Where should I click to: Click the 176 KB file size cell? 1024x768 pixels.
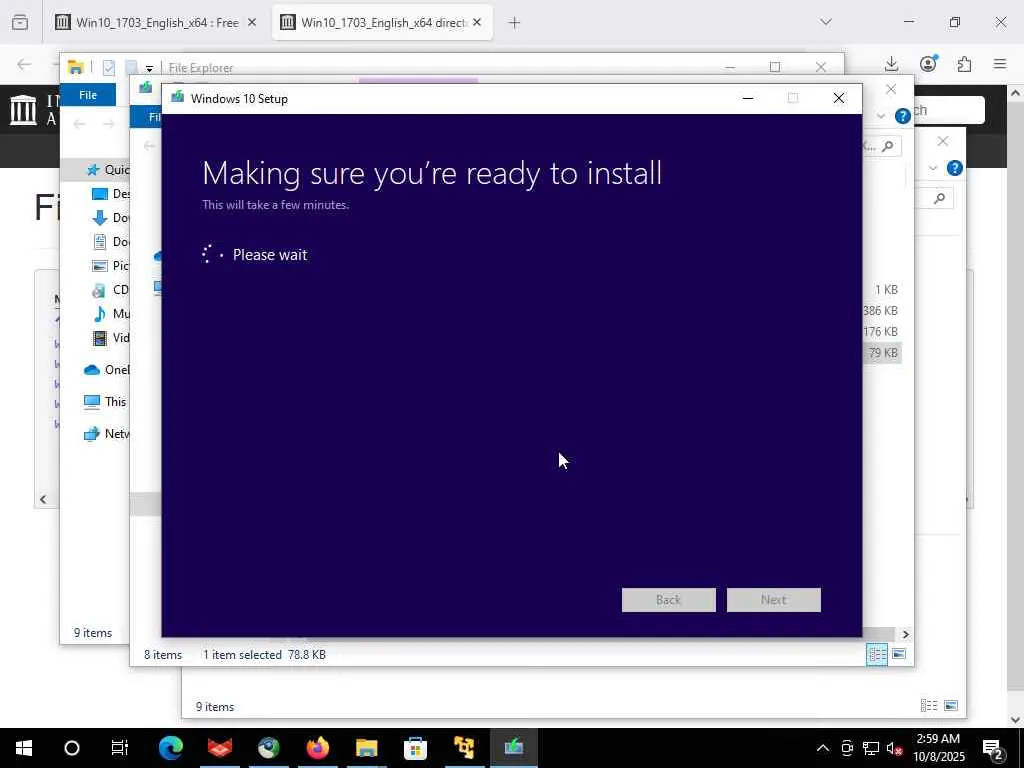(x=881, y=332)
